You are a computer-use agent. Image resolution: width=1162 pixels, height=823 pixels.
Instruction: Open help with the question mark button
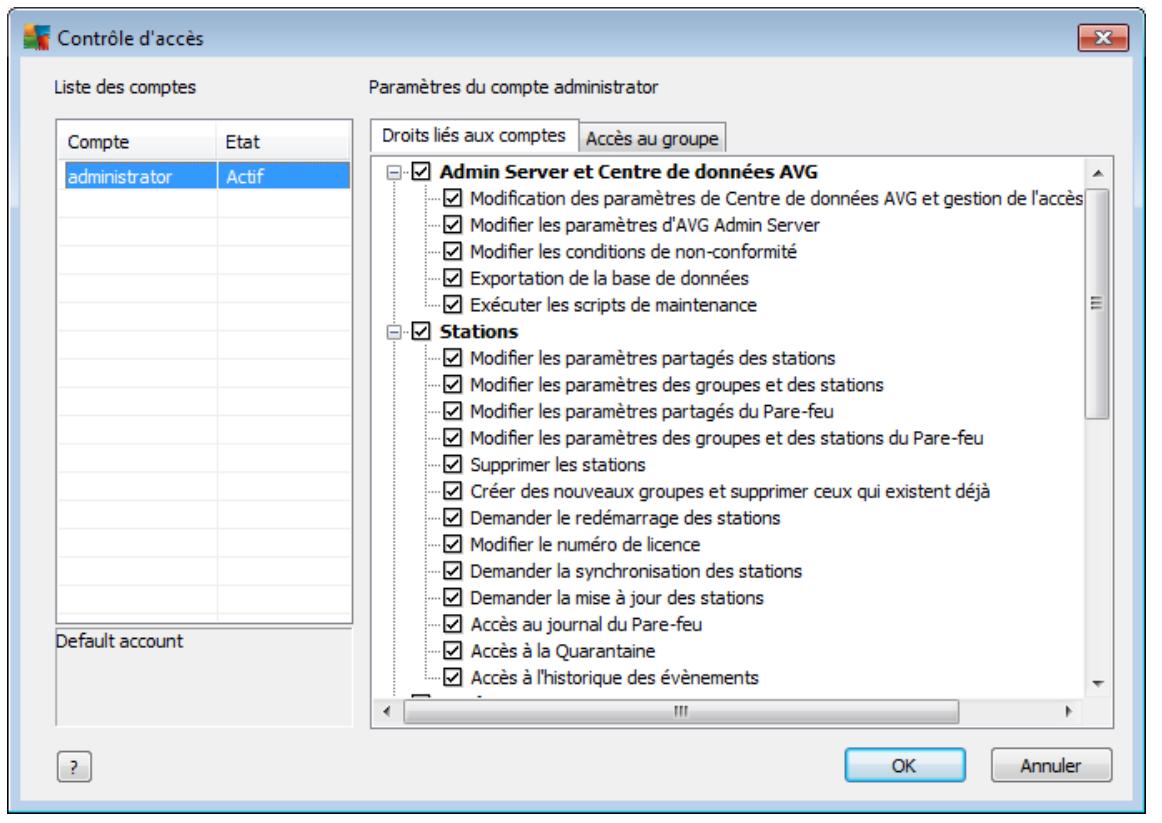point(74,767)
